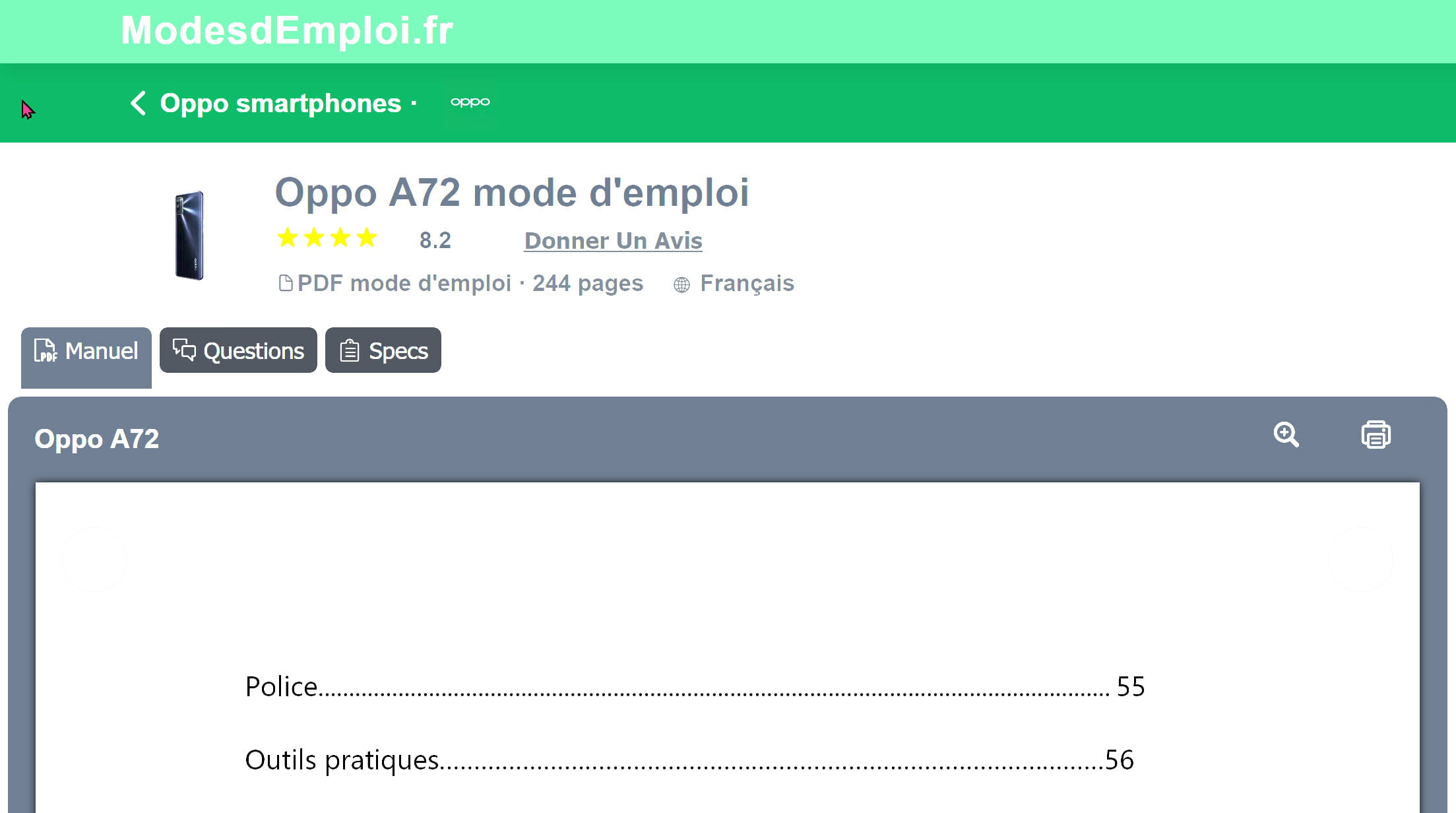Click the yellow star rating
This screenshot has width=1456, height=813.
327,238
